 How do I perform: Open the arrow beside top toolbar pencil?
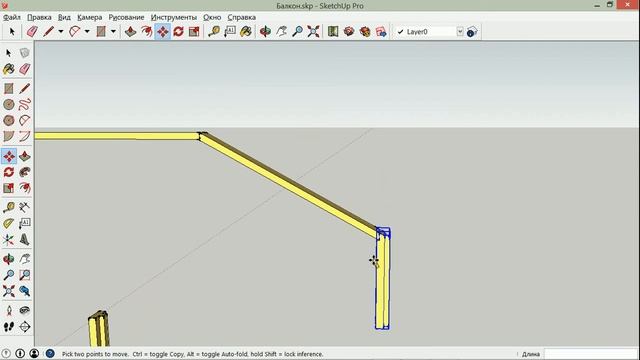60,31
